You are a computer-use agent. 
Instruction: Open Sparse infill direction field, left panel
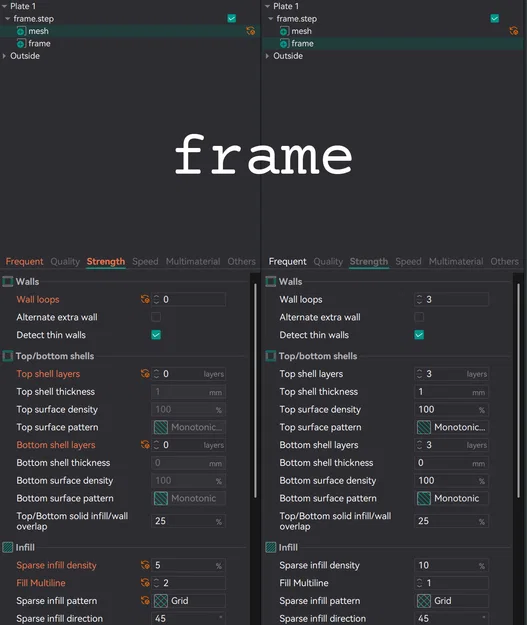click(189, 618)
